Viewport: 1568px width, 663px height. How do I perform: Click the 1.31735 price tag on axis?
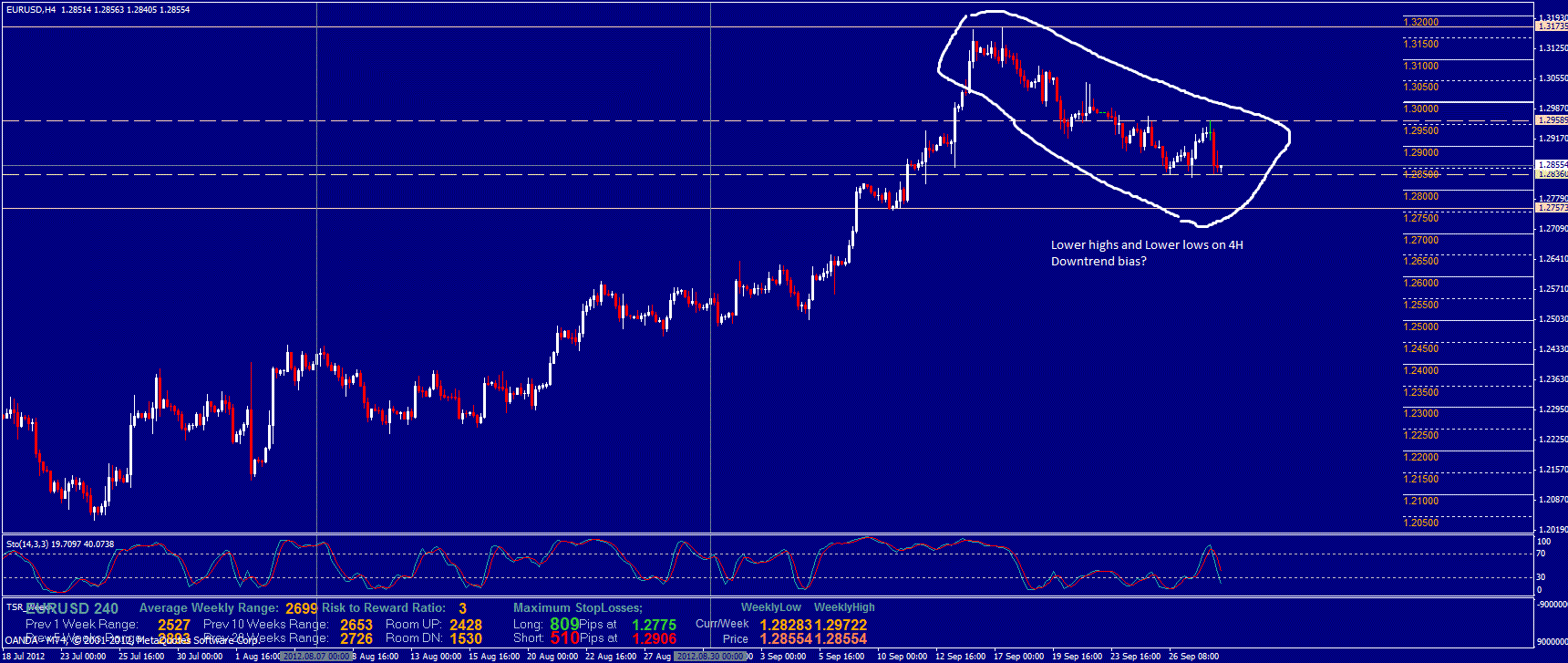1552,27
